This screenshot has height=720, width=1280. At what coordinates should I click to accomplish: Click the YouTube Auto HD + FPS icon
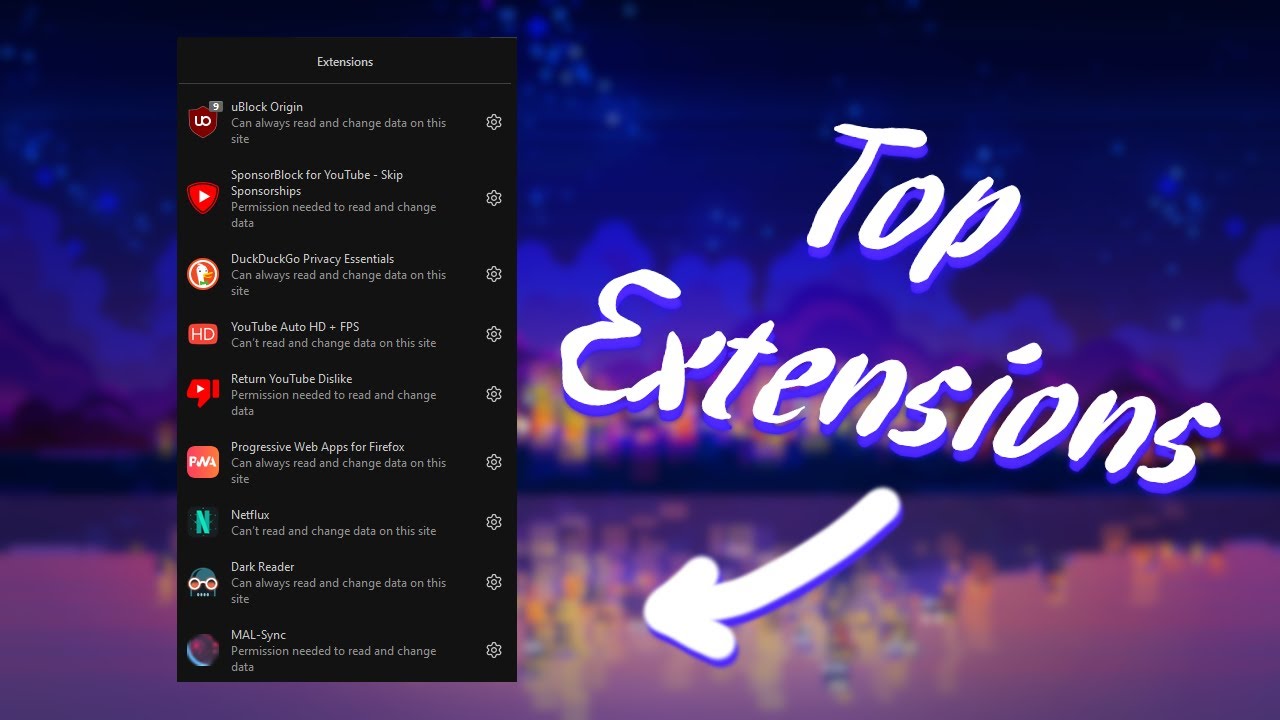coord(203,334)
